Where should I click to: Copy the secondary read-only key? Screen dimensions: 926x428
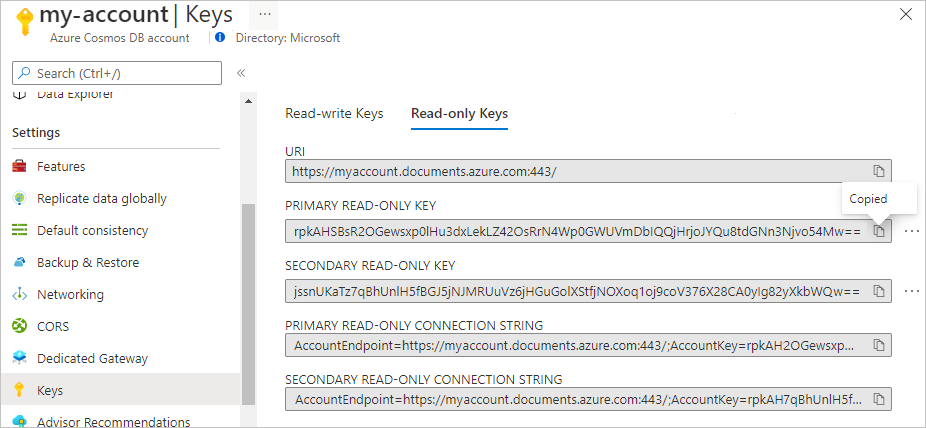pos(879,291)
